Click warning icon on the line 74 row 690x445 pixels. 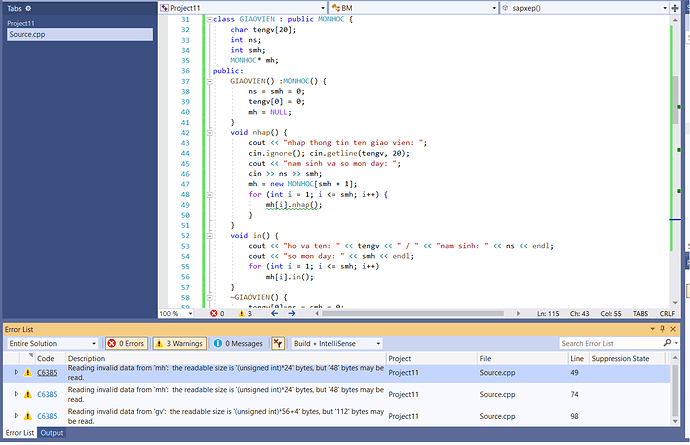coord(28,394)
